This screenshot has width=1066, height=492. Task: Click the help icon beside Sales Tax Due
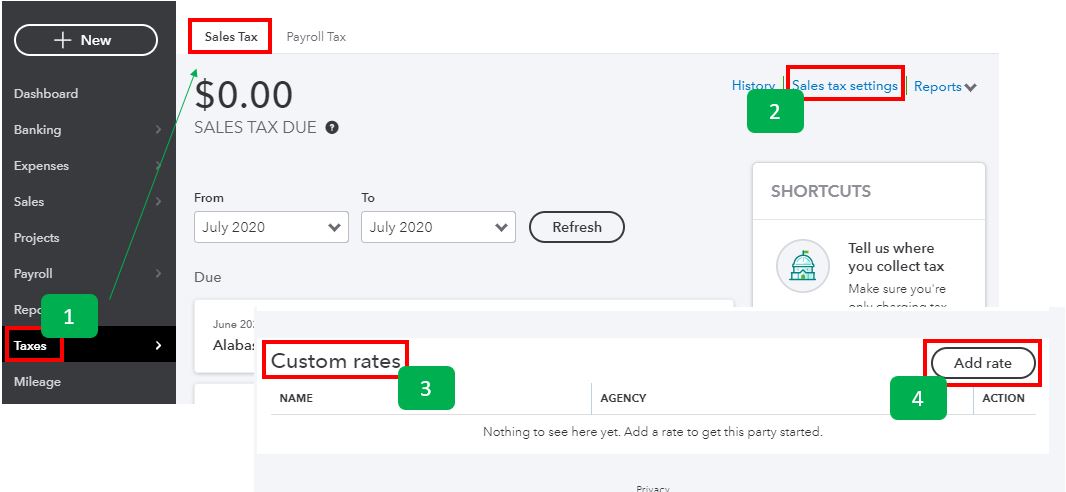click(332, 127)
